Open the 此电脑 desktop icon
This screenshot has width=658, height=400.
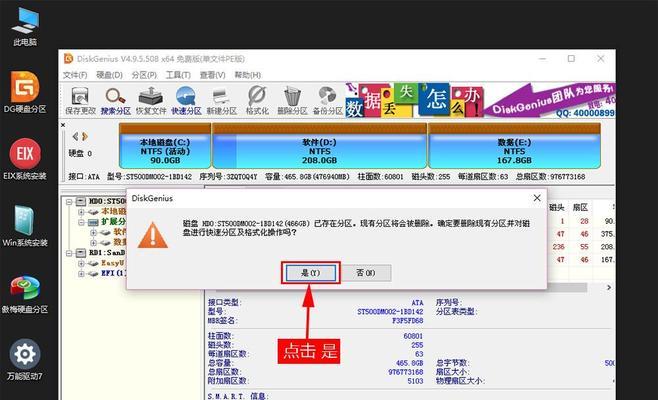point(25,25)
